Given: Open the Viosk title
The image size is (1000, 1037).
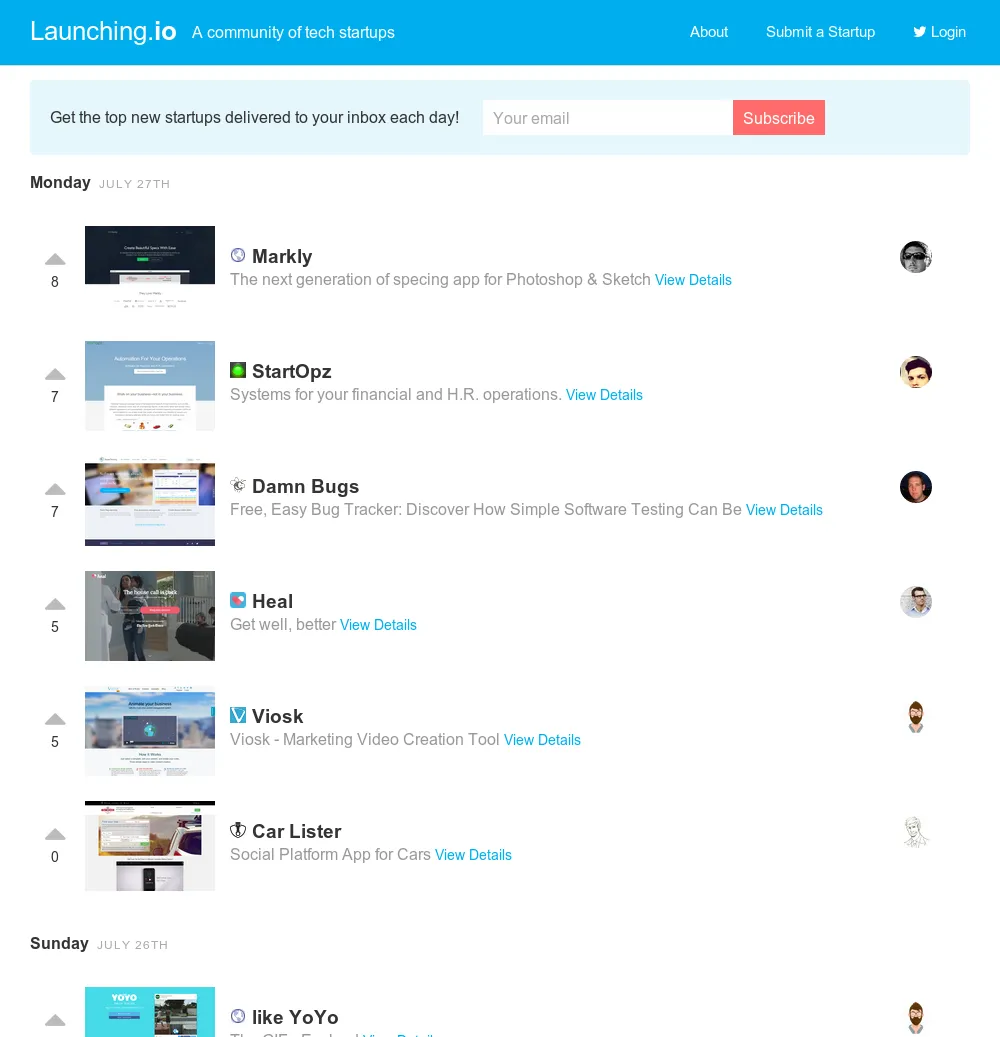Looking at the screenshot, I should point(278,717).
